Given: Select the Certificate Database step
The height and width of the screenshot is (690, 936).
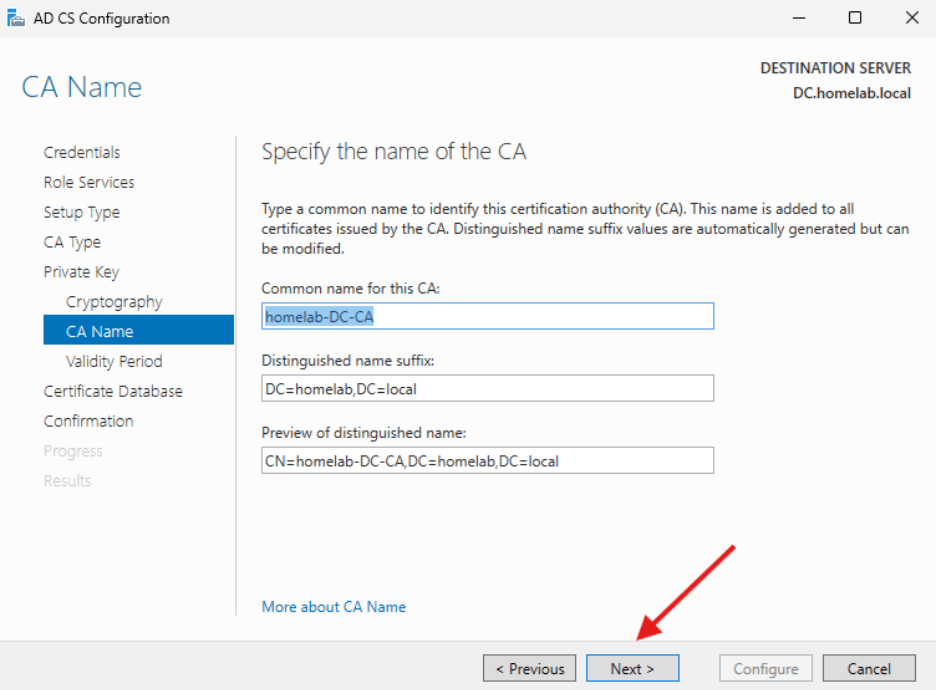Looking at the screenshot, I should pyautogui.click(x=113, y=391).
